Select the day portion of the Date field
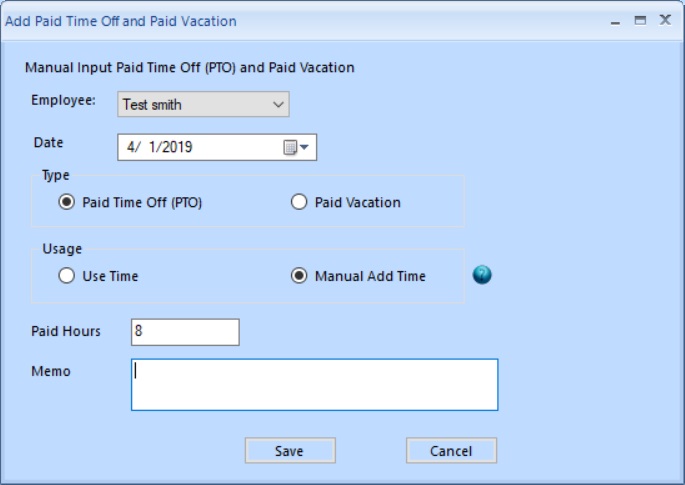 (x=149, y=147)
